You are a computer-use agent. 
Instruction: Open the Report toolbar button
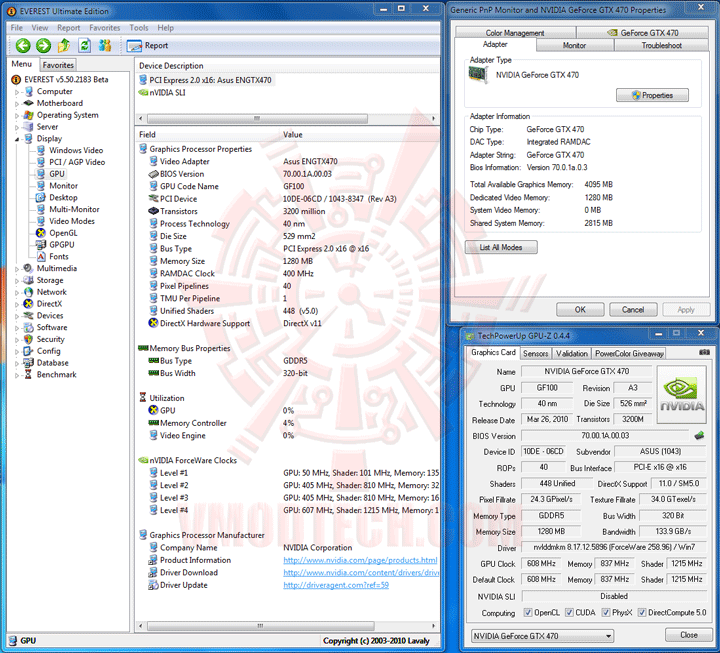point(147,45)
